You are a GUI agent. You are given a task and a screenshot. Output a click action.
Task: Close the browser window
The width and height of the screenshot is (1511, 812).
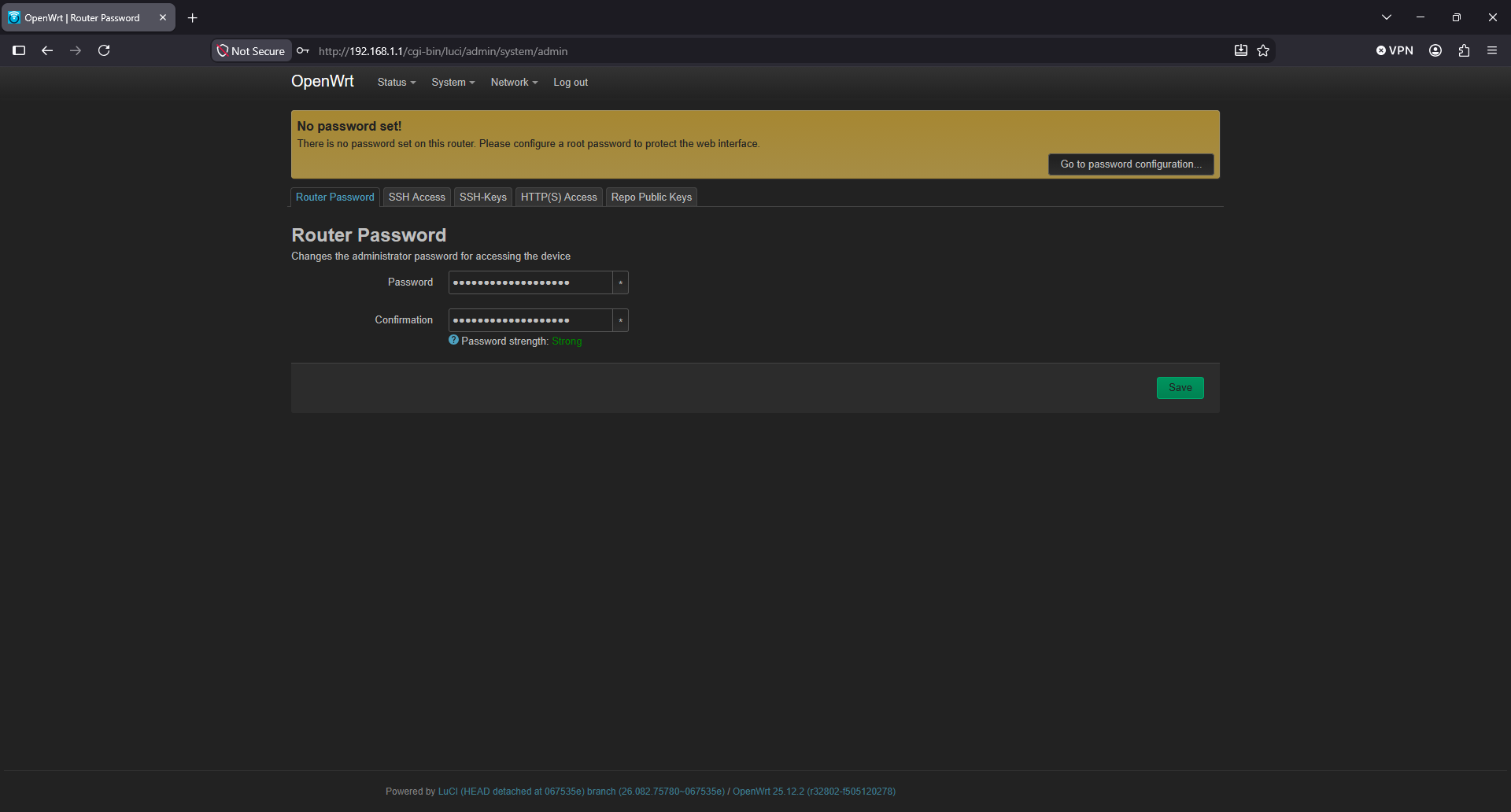pos(1493,17)
